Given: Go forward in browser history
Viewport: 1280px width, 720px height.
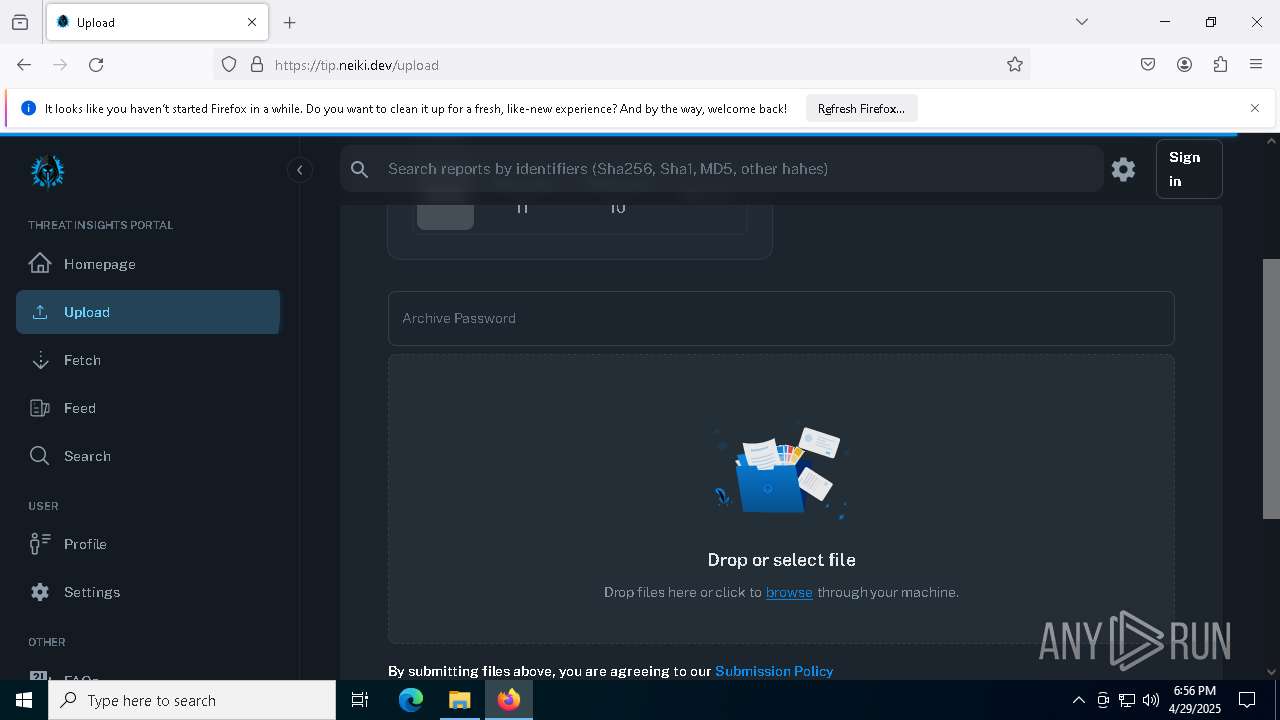Looking at the screenshot, I should coord(60,64).
